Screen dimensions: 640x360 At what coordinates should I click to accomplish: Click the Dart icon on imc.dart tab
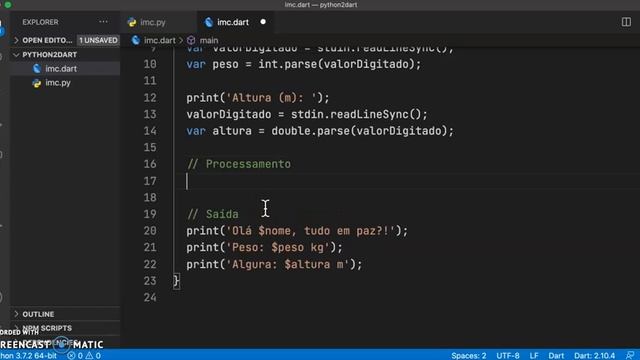click(209, 22)
